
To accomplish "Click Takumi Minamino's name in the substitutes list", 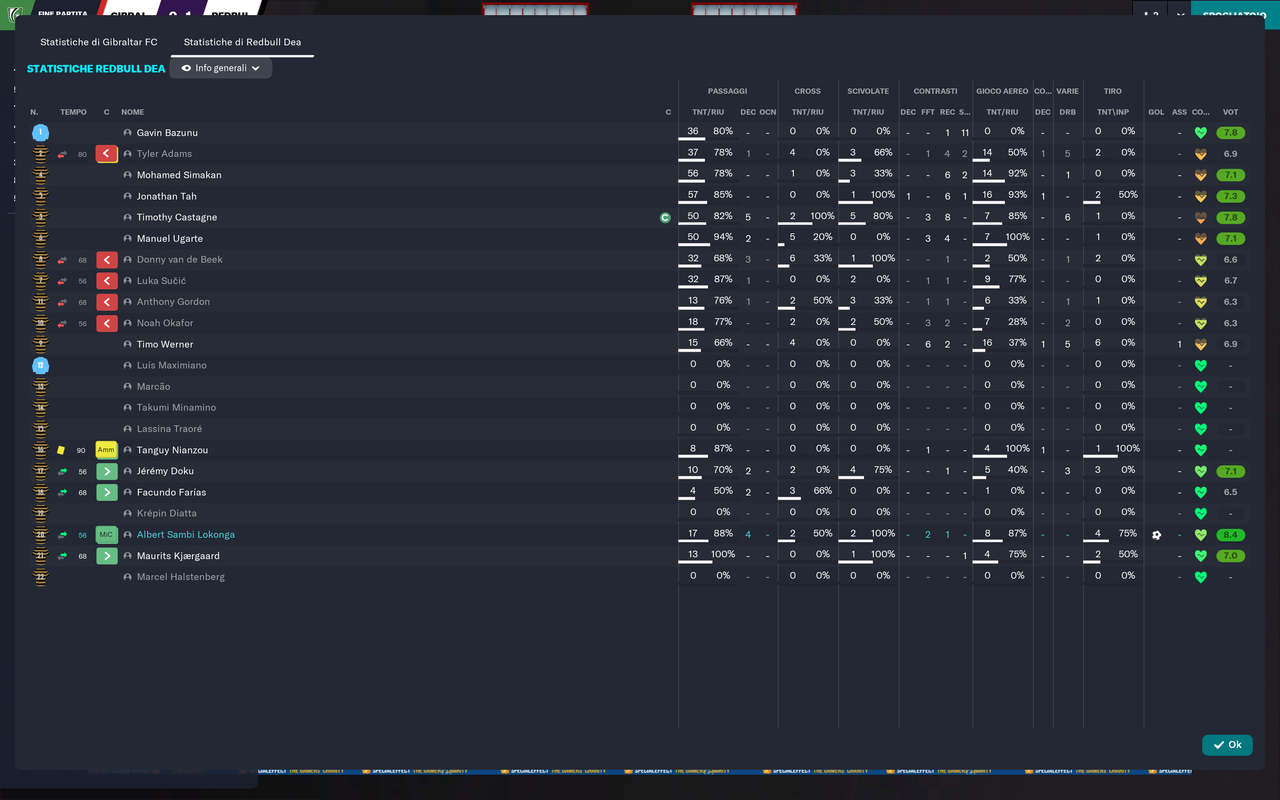I will tap(176, 408).
